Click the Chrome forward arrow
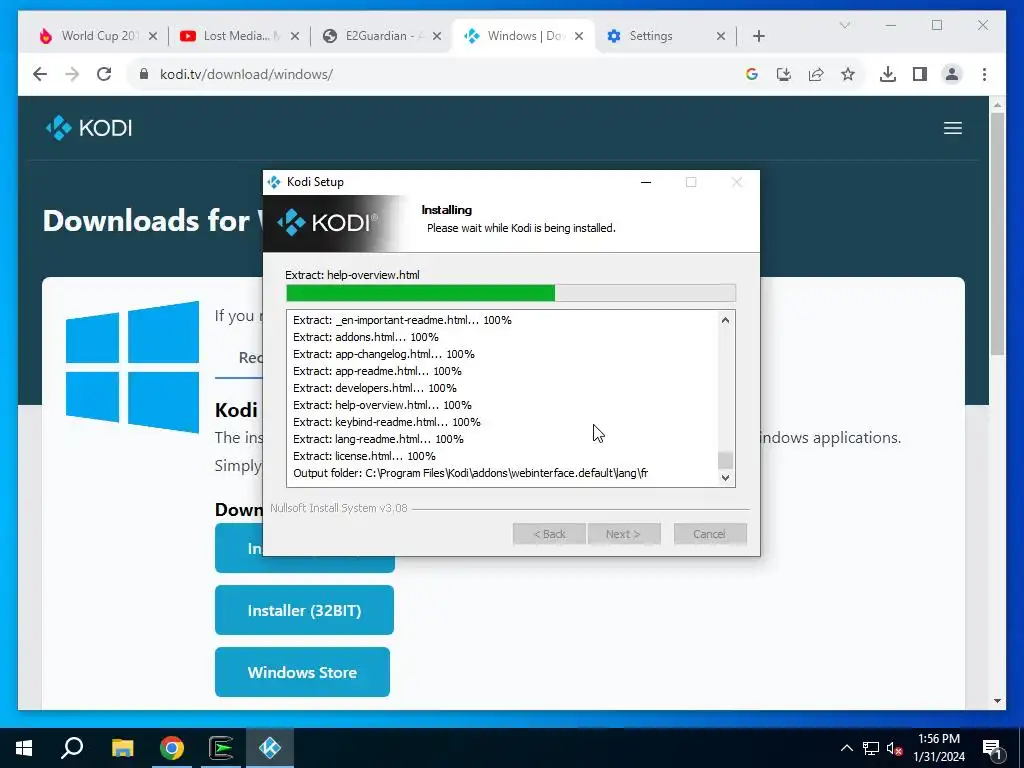This screenshot has height=768, width=1024. pos(72,74)
